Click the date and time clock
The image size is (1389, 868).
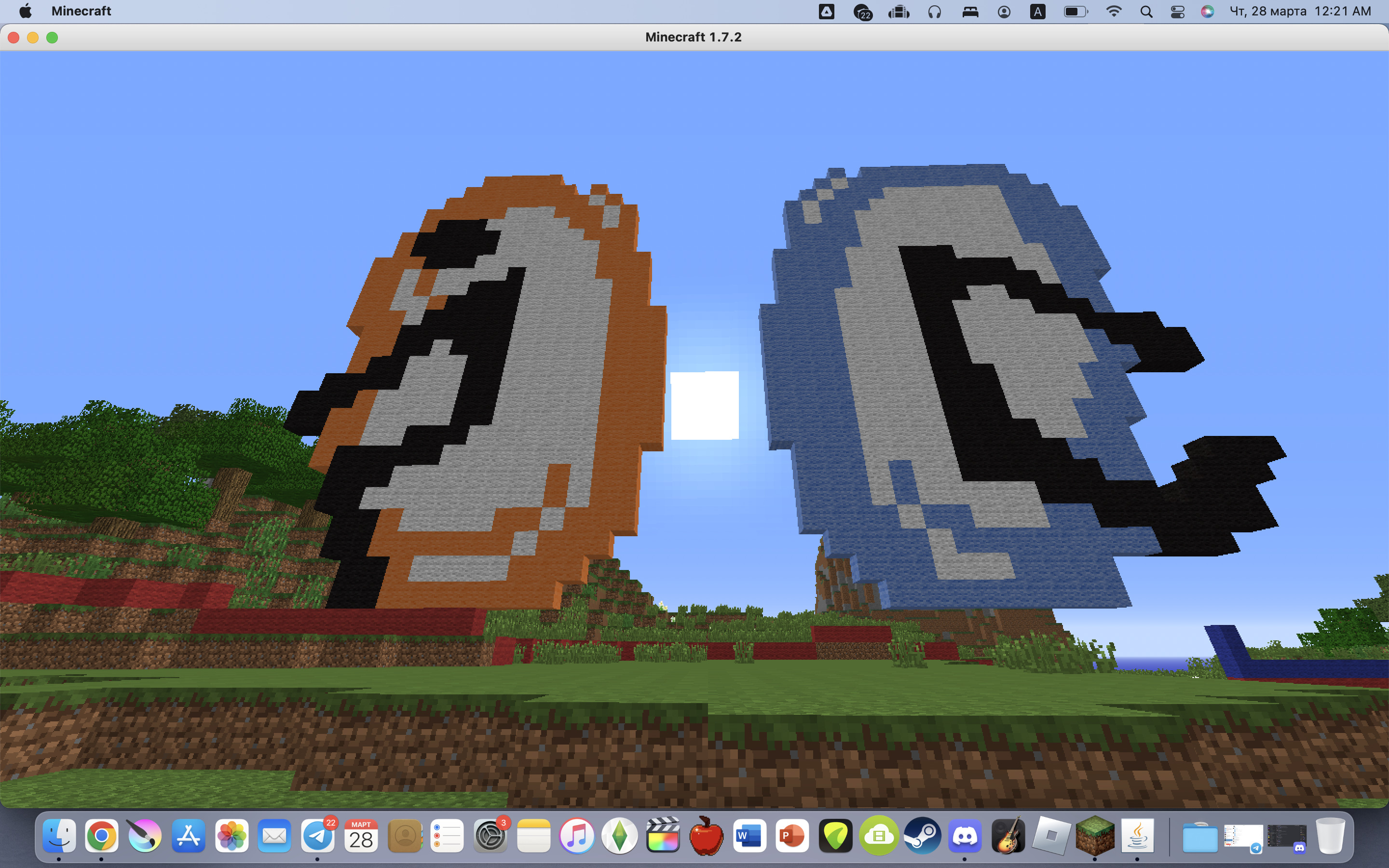point(1300,11)
